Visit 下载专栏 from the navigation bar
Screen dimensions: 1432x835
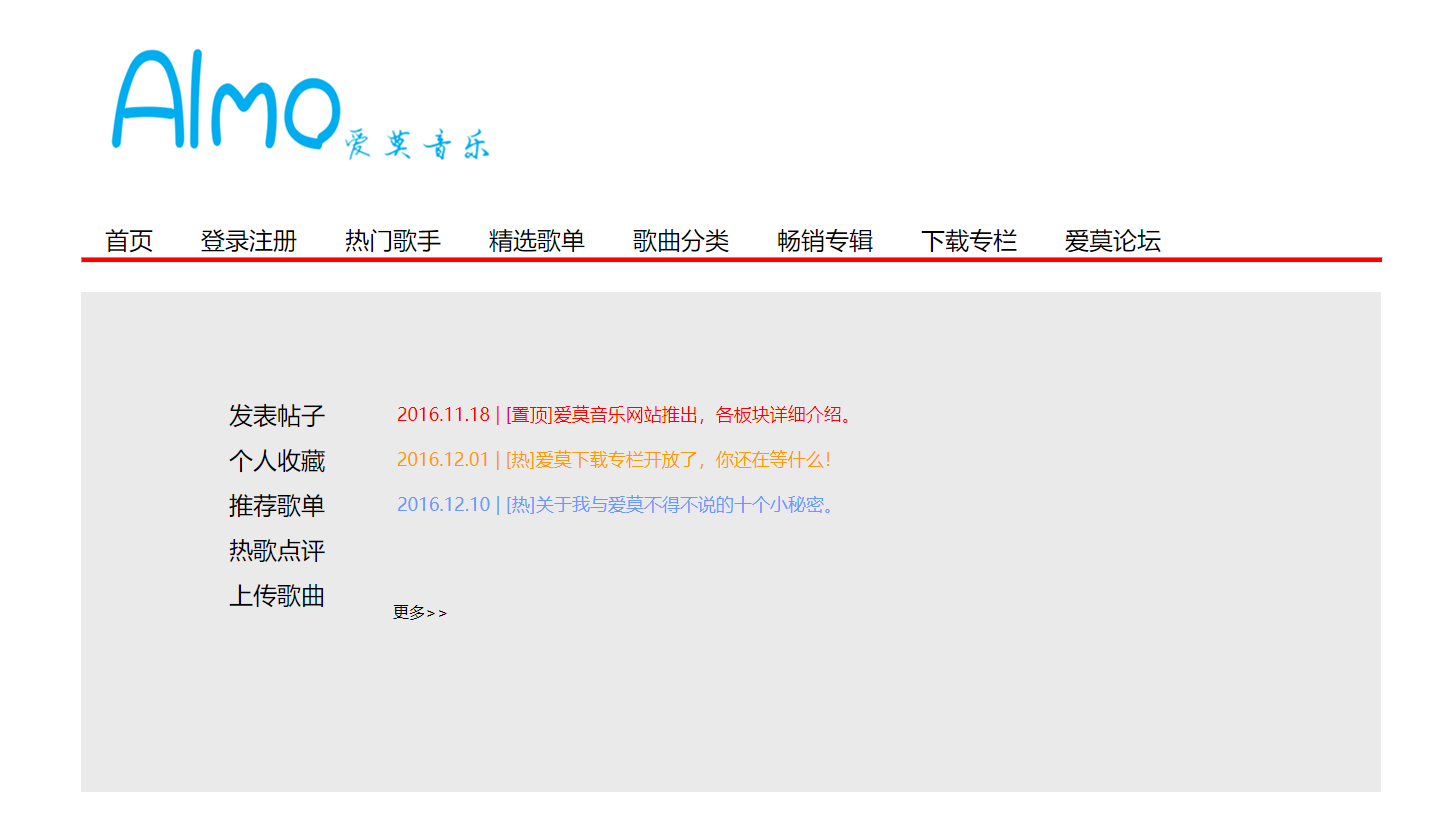pyautogui.click(x=969, y=241)
